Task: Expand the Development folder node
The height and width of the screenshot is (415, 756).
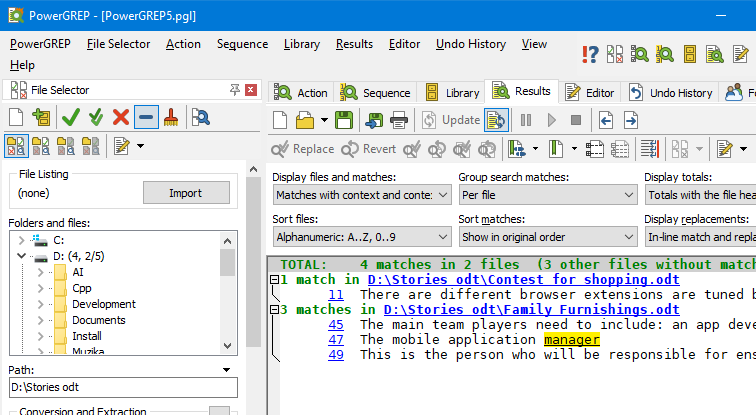Action: point(40,304)
